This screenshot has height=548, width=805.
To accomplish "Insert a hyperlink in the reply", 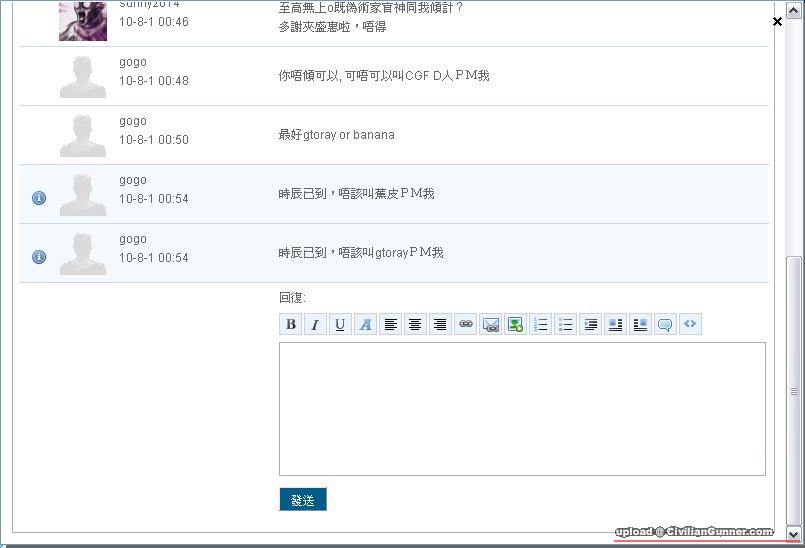I will [465, 324].
